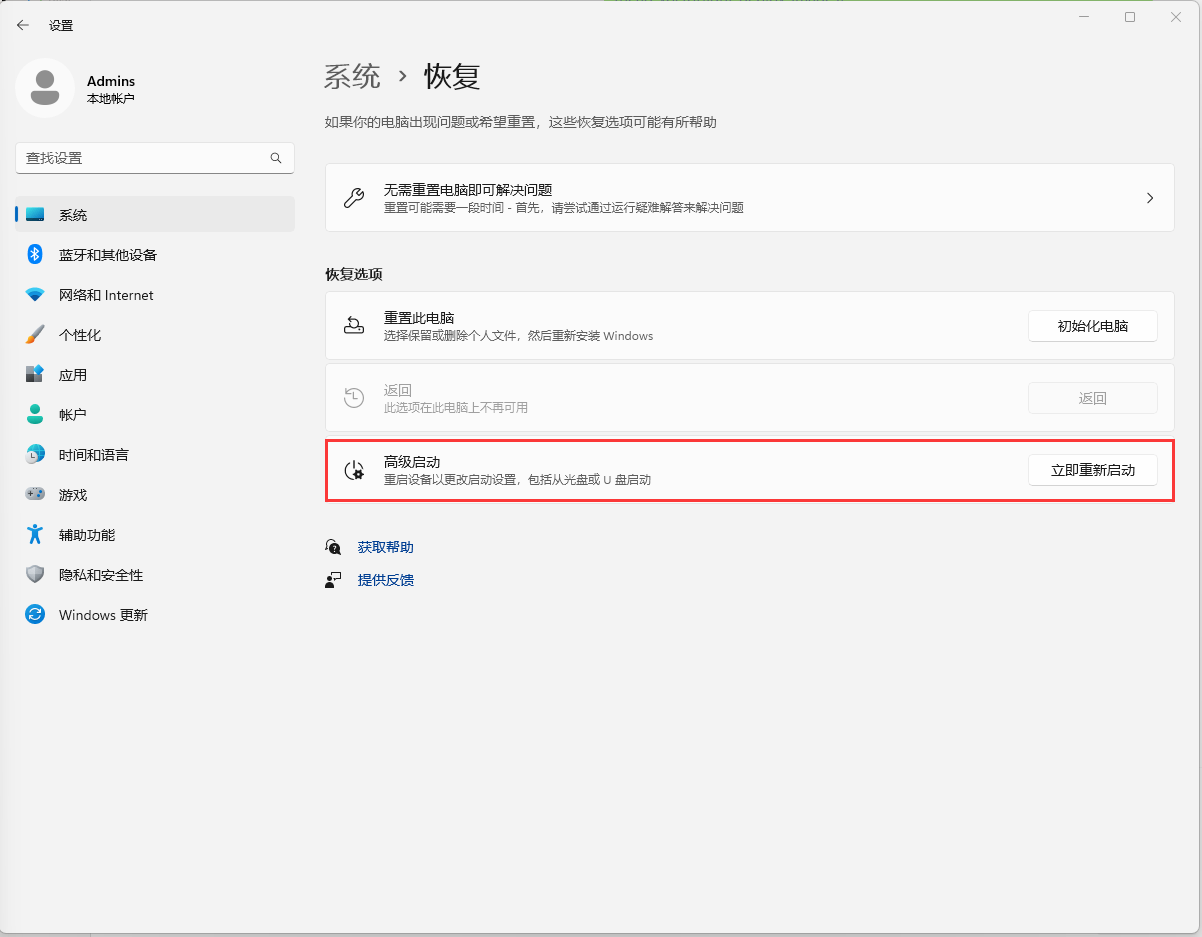Open the 获取帮助 link

pyautogui.click(x=386, y=547)
